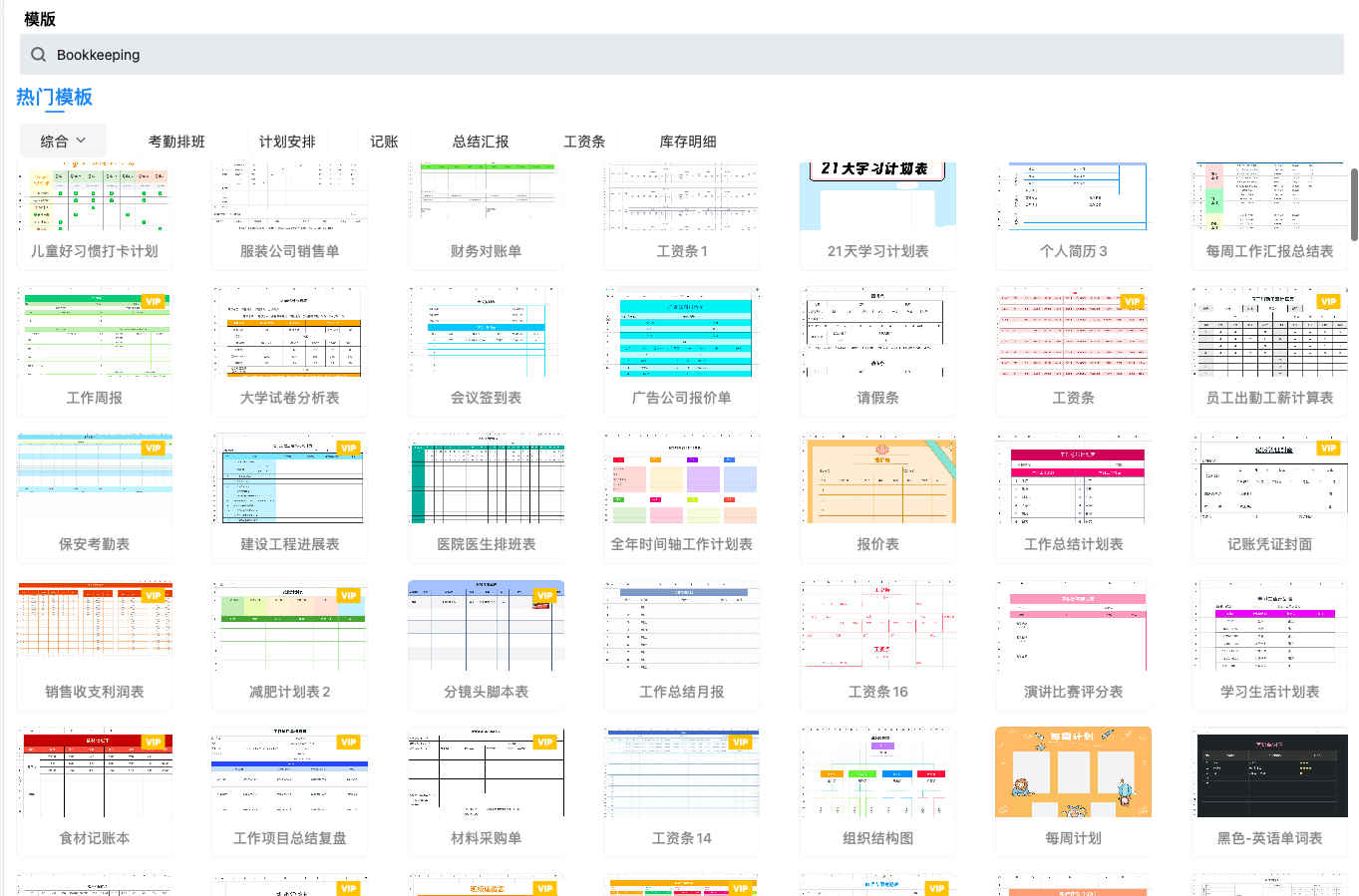Open the 请假条 template

[x=877, y=351]
